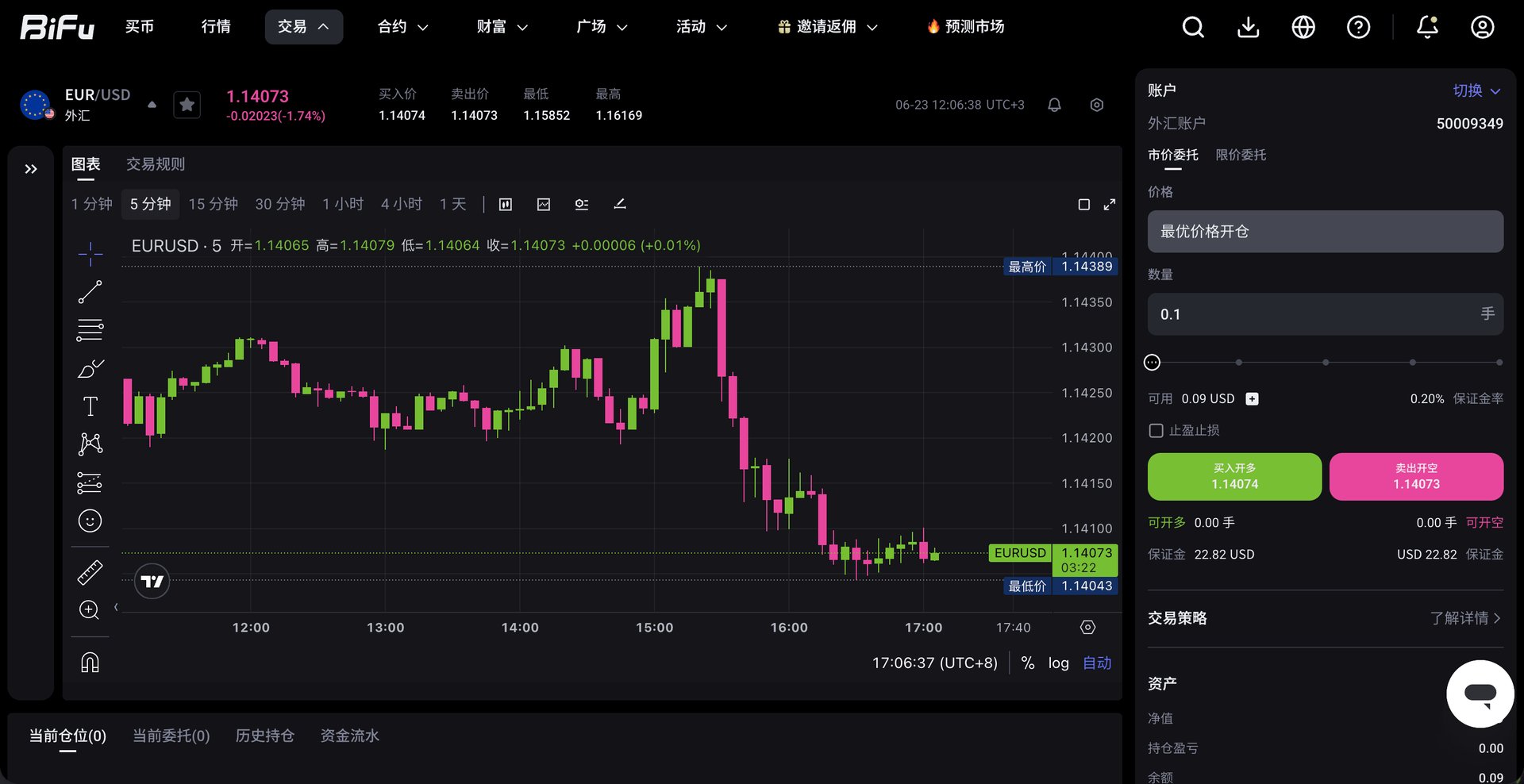Select the ruler measure tool
This screenshot has width=1524, height=784.
(90, 572)
